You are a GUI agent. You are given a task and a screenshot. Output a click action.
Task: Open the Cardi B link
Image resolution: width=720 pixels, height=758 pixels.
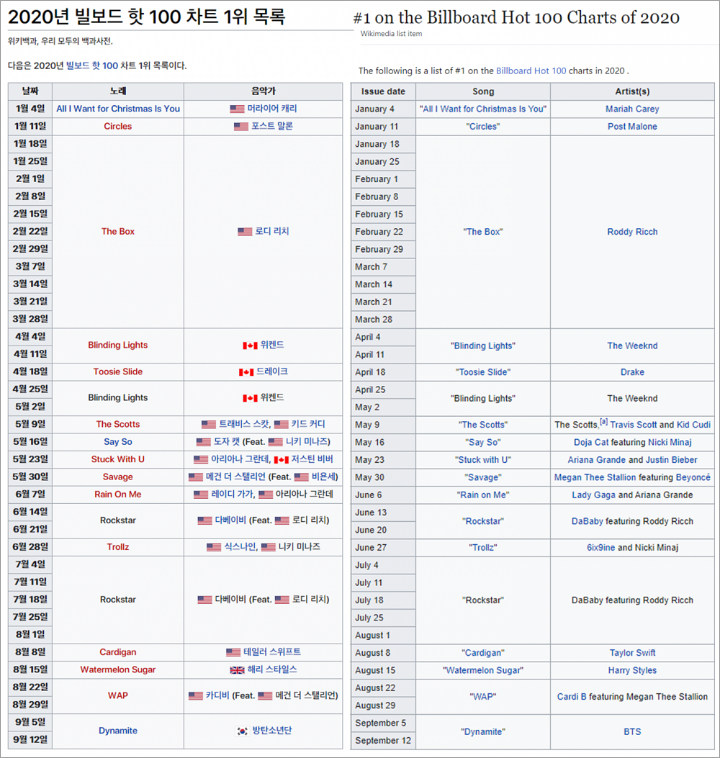[572, 697]
